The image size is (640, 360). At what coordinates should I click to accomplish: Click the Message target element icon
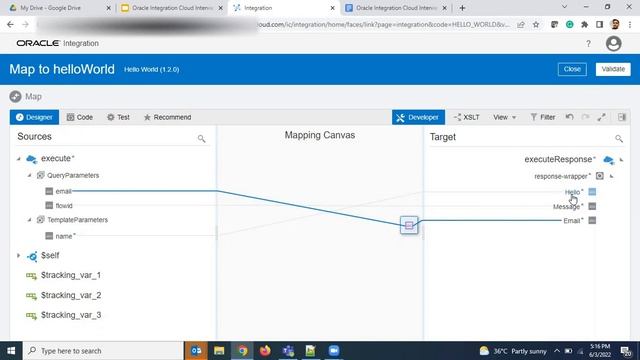(592, 207)
